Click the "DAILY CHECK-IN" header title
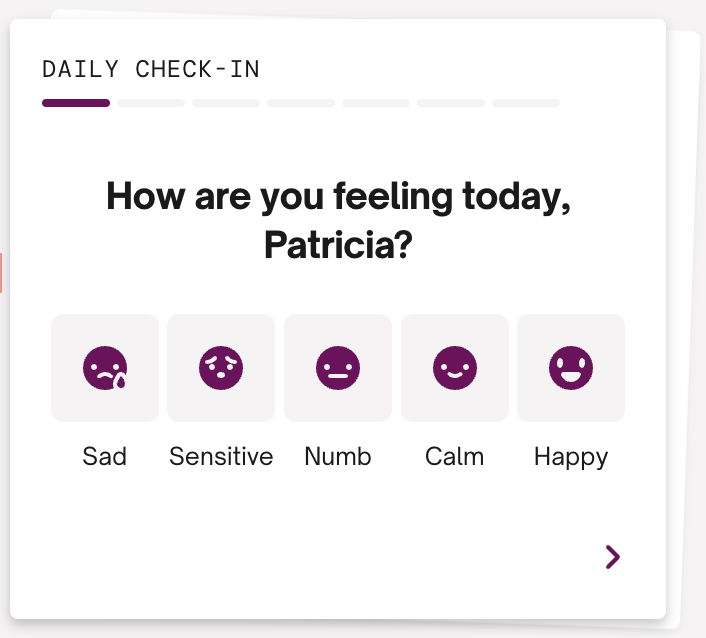This screenshot has height=638, width=706. pos(151,69)
